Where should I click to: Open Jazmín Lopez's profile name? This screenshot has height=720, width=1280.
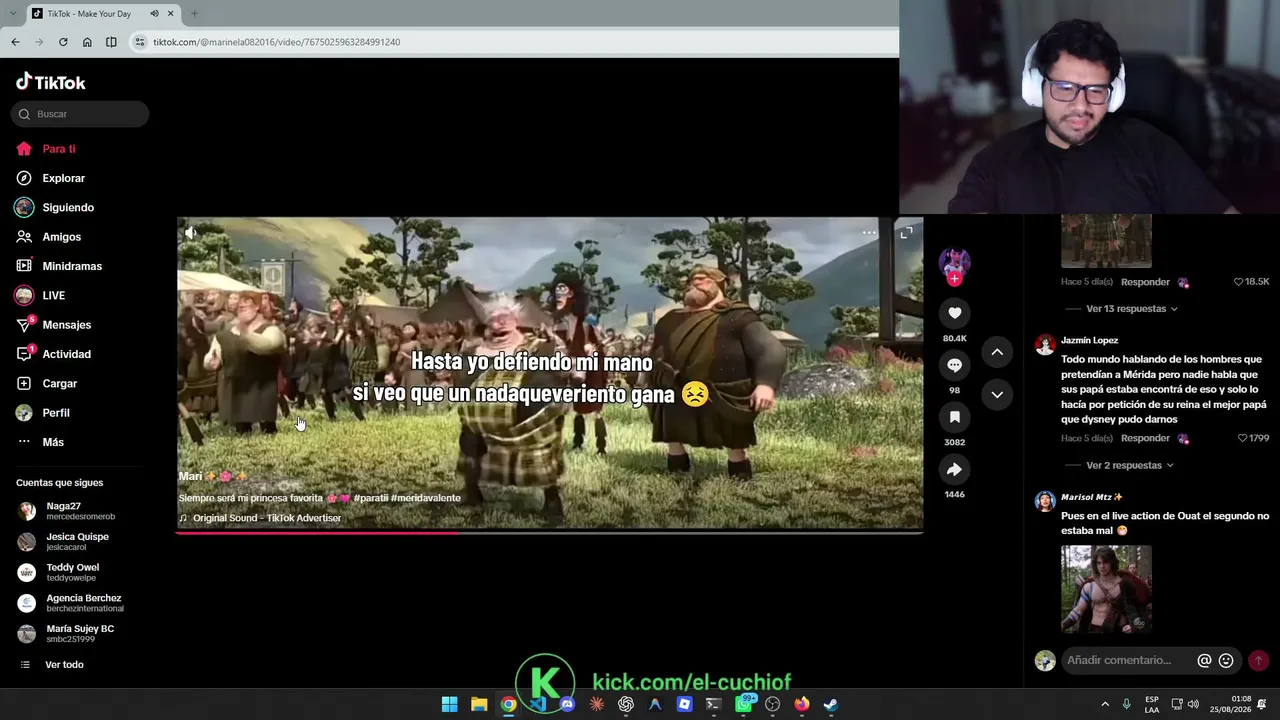pos(1090,340)
